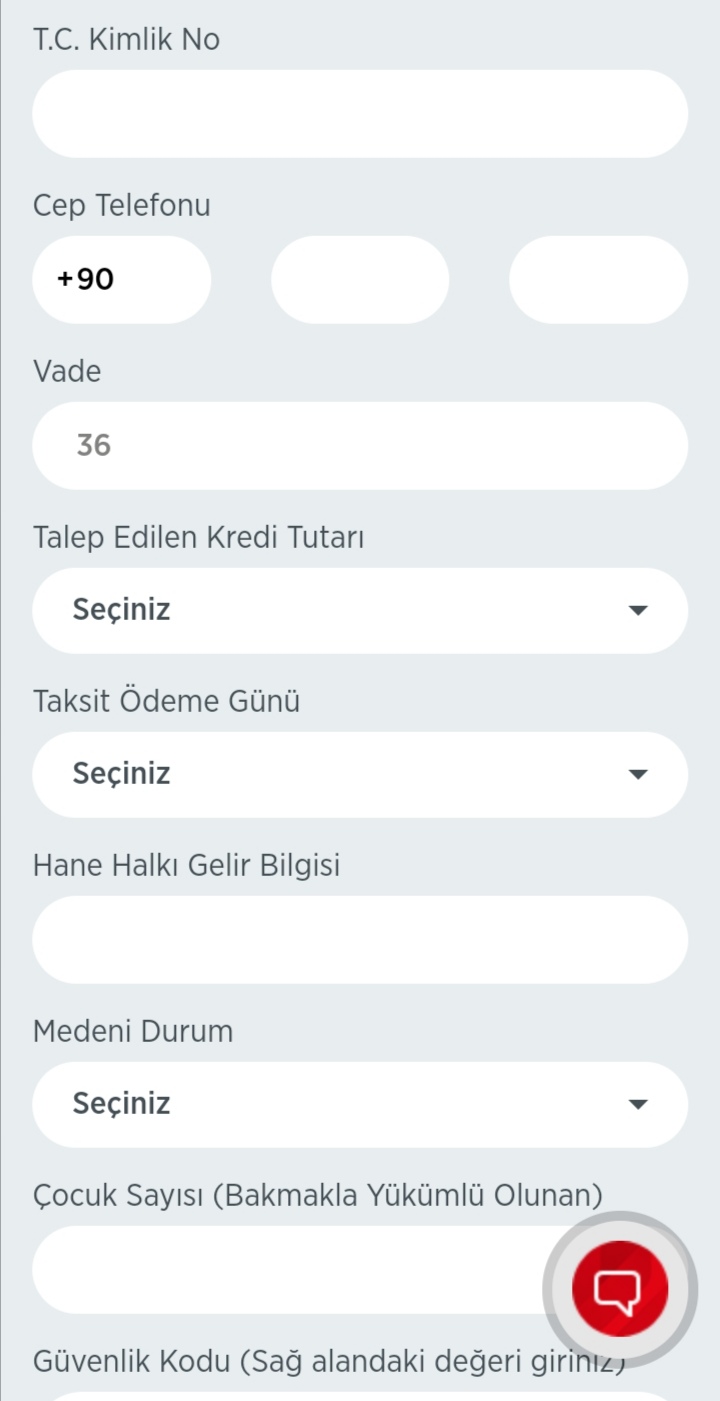Click the "Cep Telefonu" label
Viewport: 720px width, 1401px height.
pos(122,206)
